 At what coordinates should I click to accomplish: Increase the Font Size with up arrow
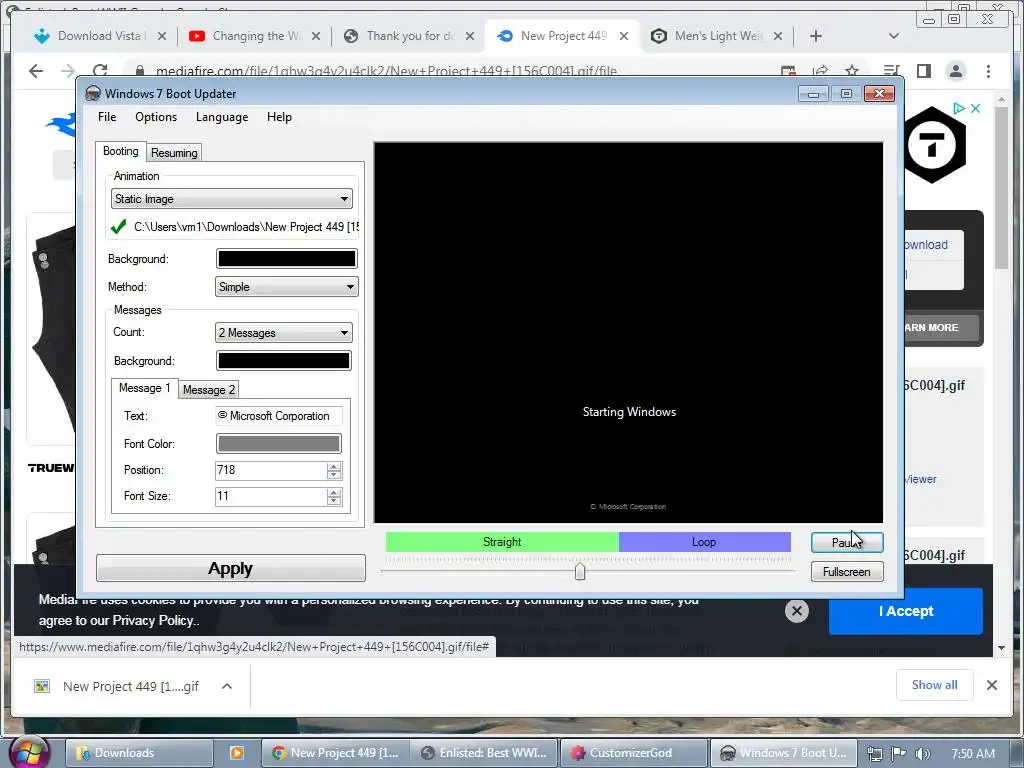(x=334, y=492)
